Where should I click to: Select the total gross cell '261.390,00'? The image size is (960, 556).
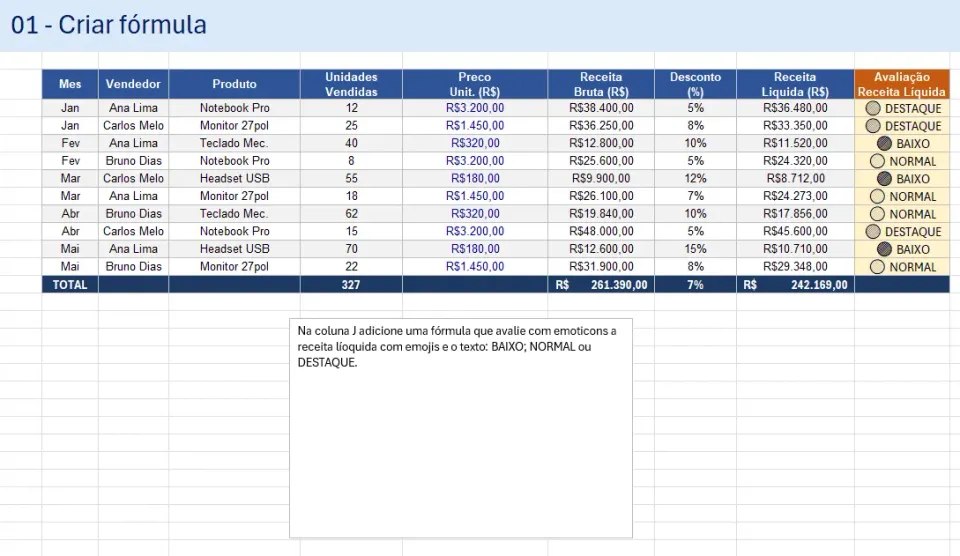pos(601,284)
